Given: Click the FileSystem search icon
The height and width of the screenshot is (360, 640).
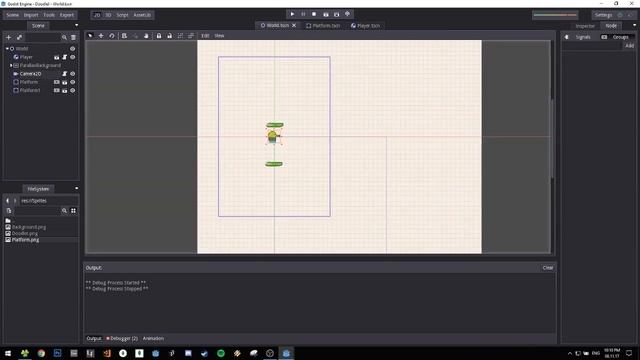Looking at the screenshot, I should click(64, 211).
